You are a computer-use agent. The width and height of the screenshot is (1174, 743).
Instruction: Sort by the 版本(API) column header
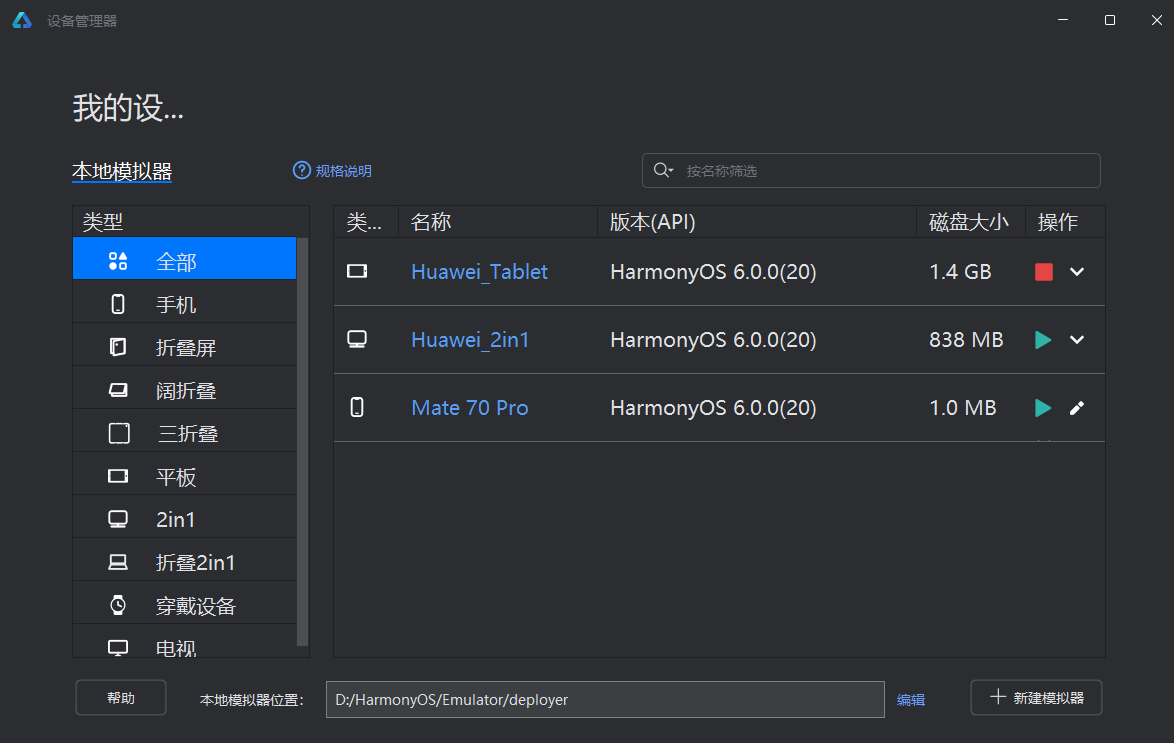[x=757, y=222]
